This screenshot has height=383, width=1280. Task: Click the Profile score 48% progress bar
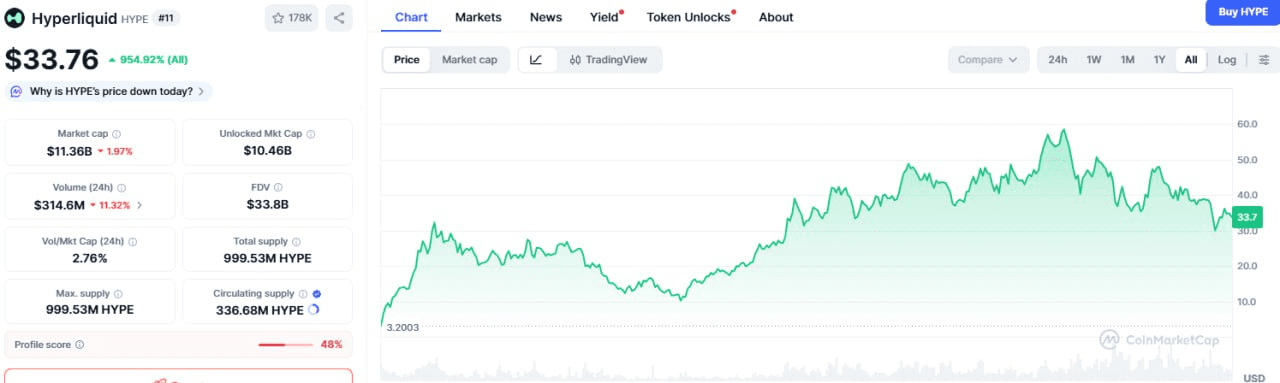point(285,345)
